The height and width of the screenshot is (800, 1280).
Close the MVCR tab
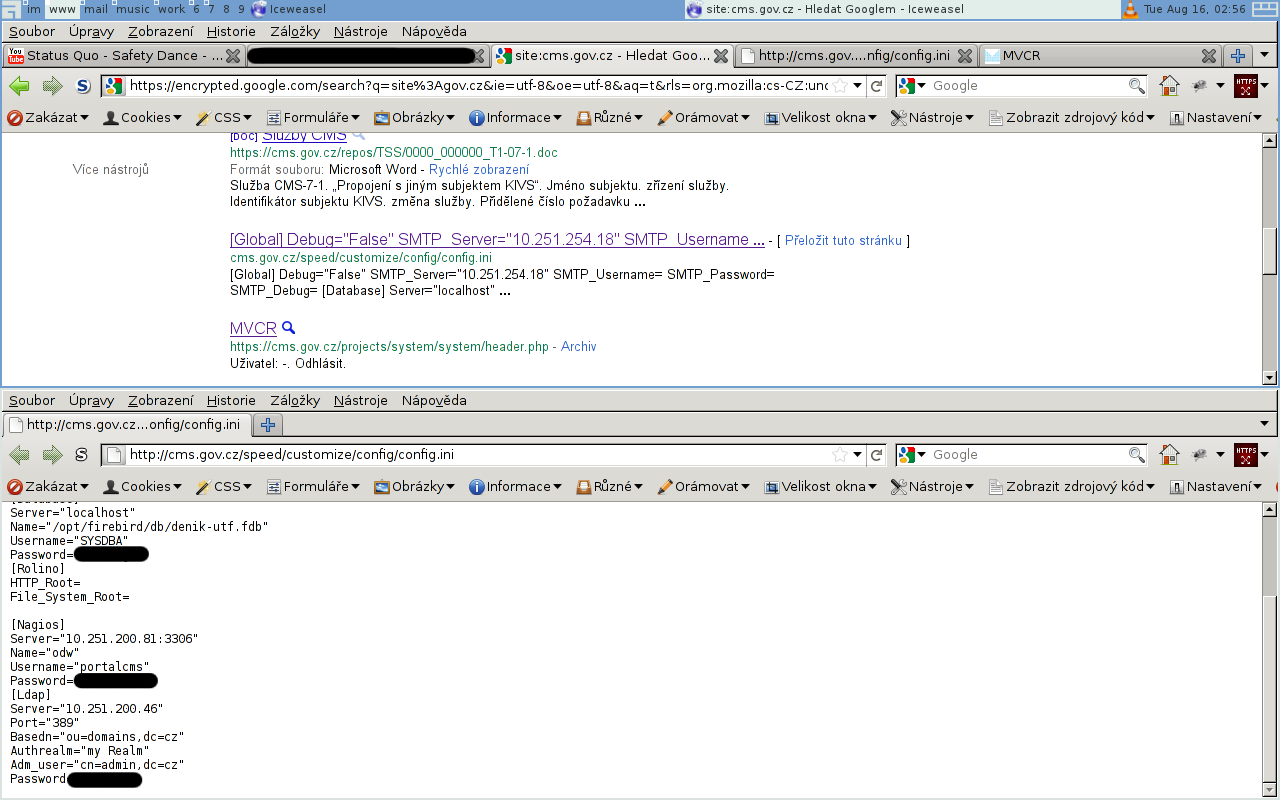[1208, 56]
